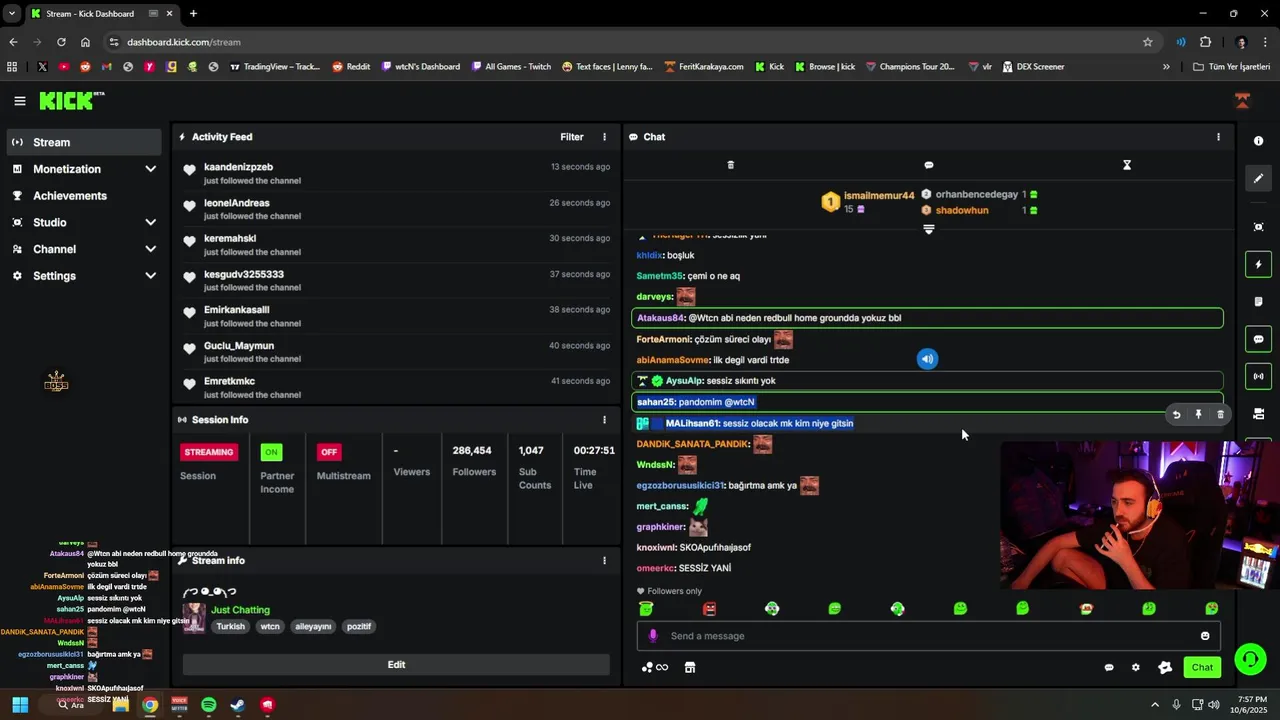Click username ismailmemur44 in leaderboard

click(879, 196)
